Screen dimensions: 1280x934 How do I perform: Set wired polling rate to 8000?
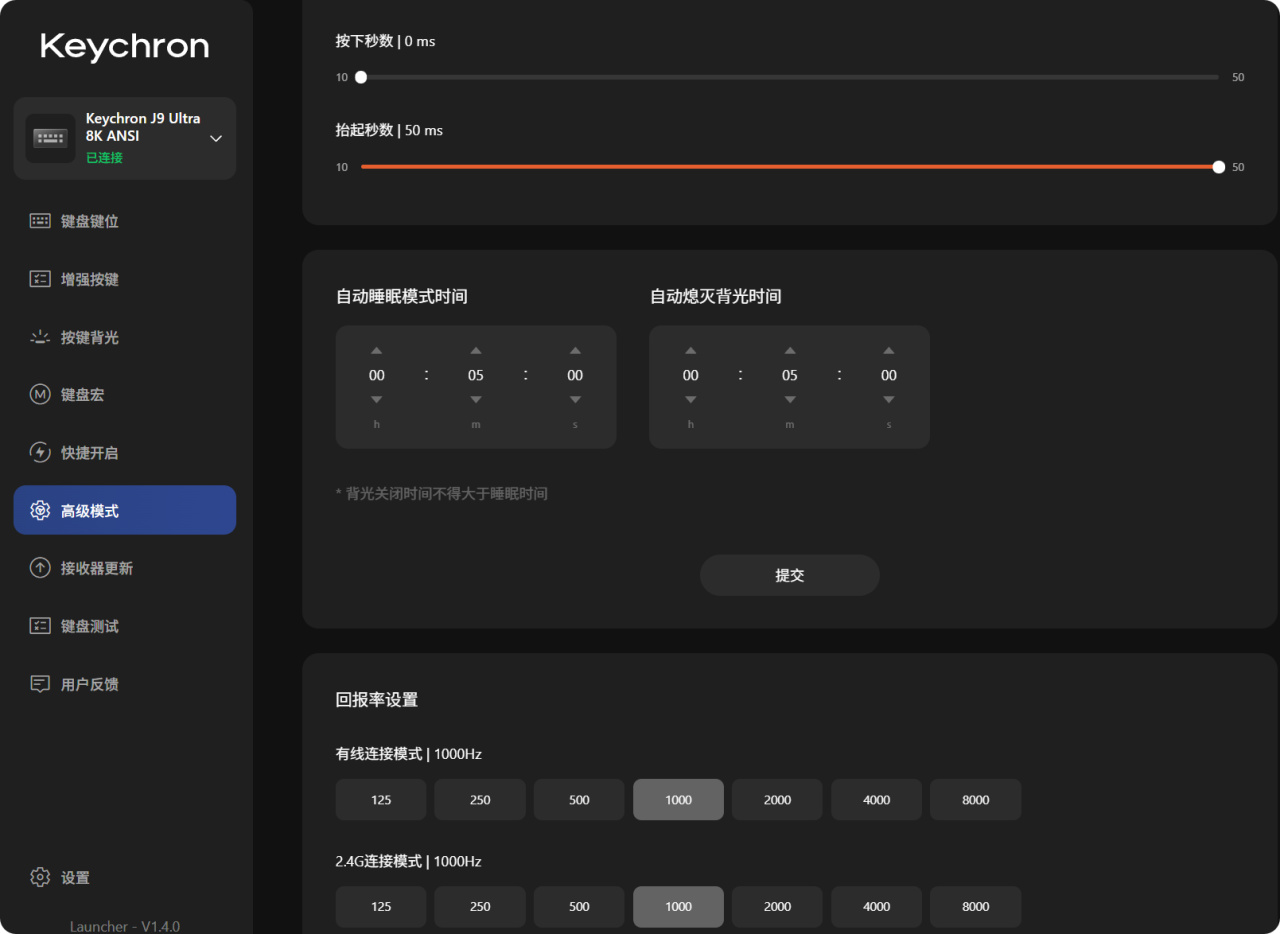(x=976, y=800)
